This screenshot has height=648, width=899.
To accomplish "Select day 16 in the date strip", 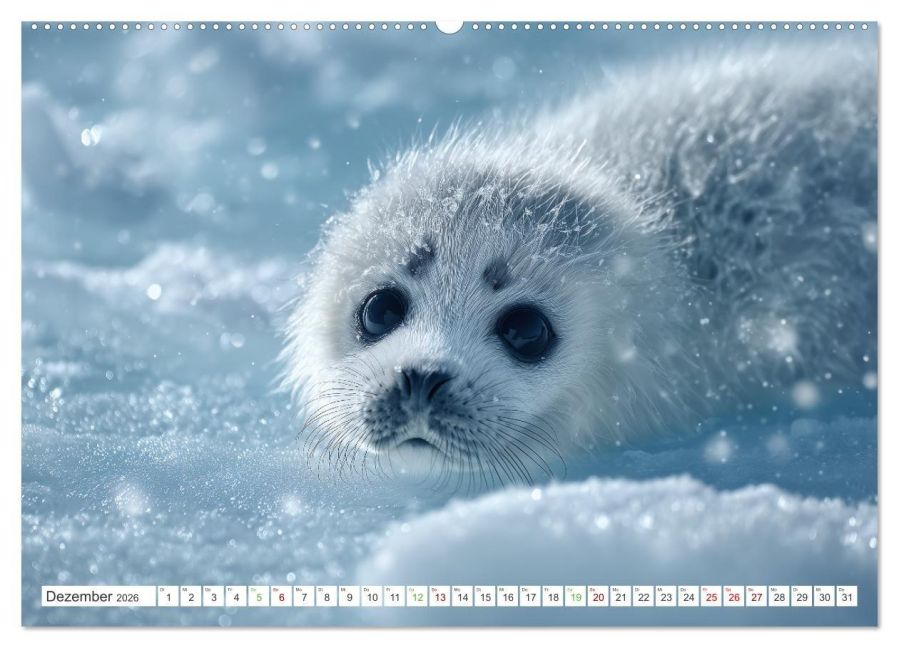I will pos(508,596).
